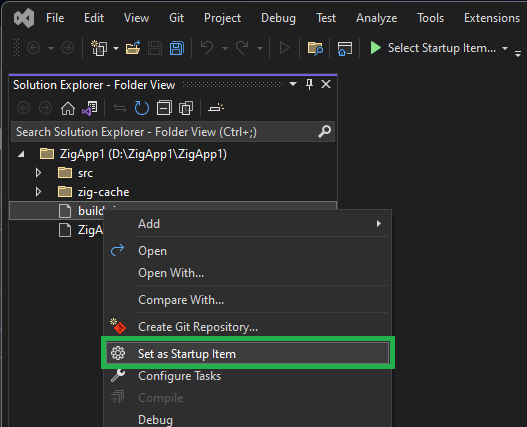Click the Collapse All icon in Solution Explorer
527x427 pixels.
[x=164, y=108]
